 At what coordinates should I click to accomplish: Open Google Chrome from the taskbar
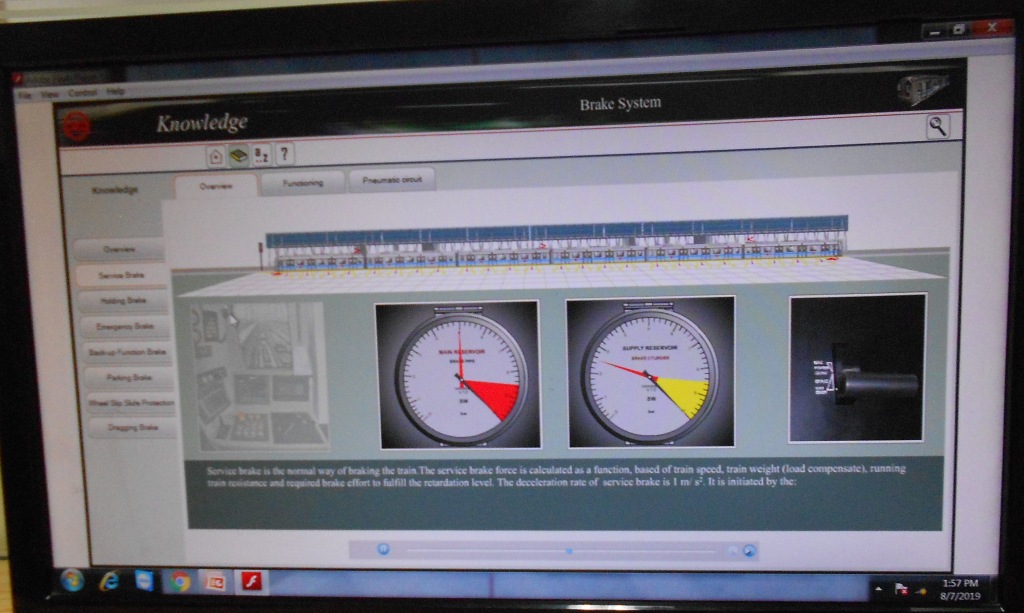click(x=180, y=581)
